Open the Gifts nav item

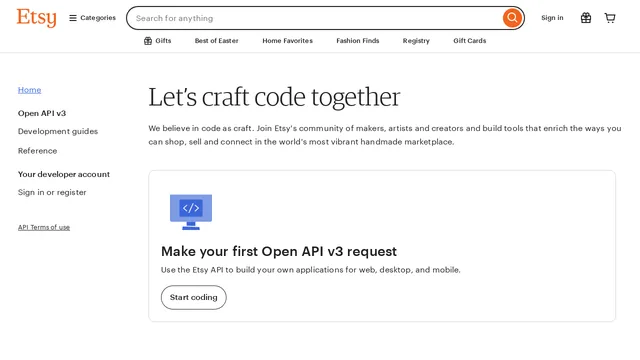[158, 41]
